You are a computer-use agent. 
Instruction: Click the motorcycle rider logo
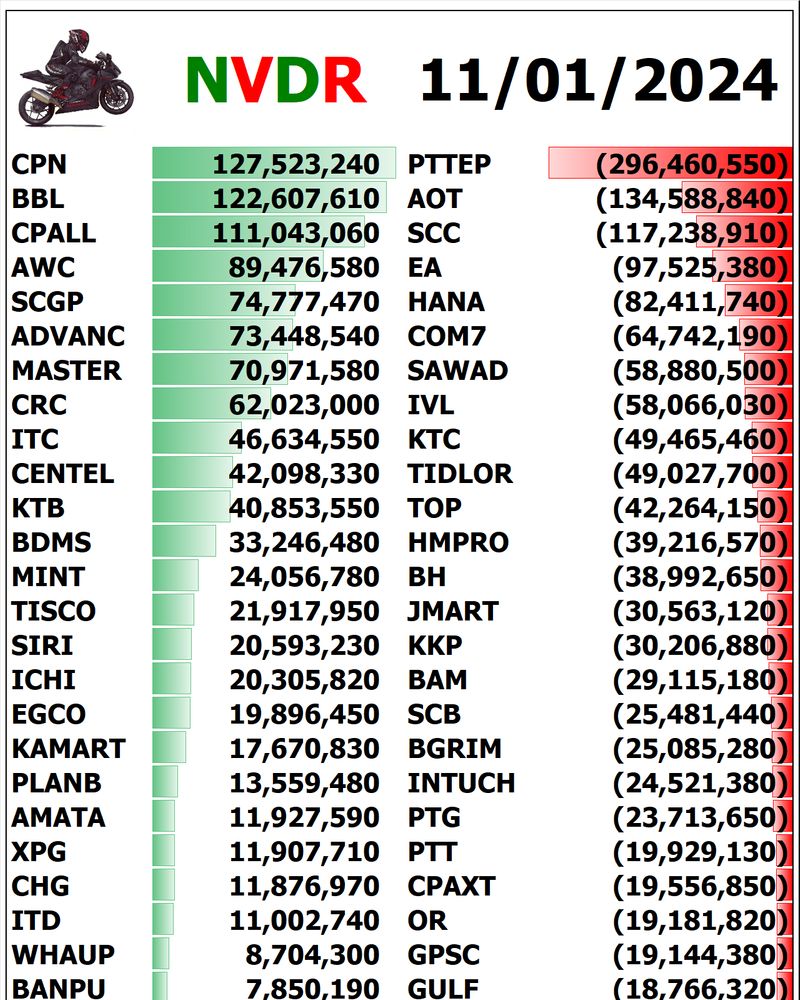pyautogui.click(x=75, y=78)
